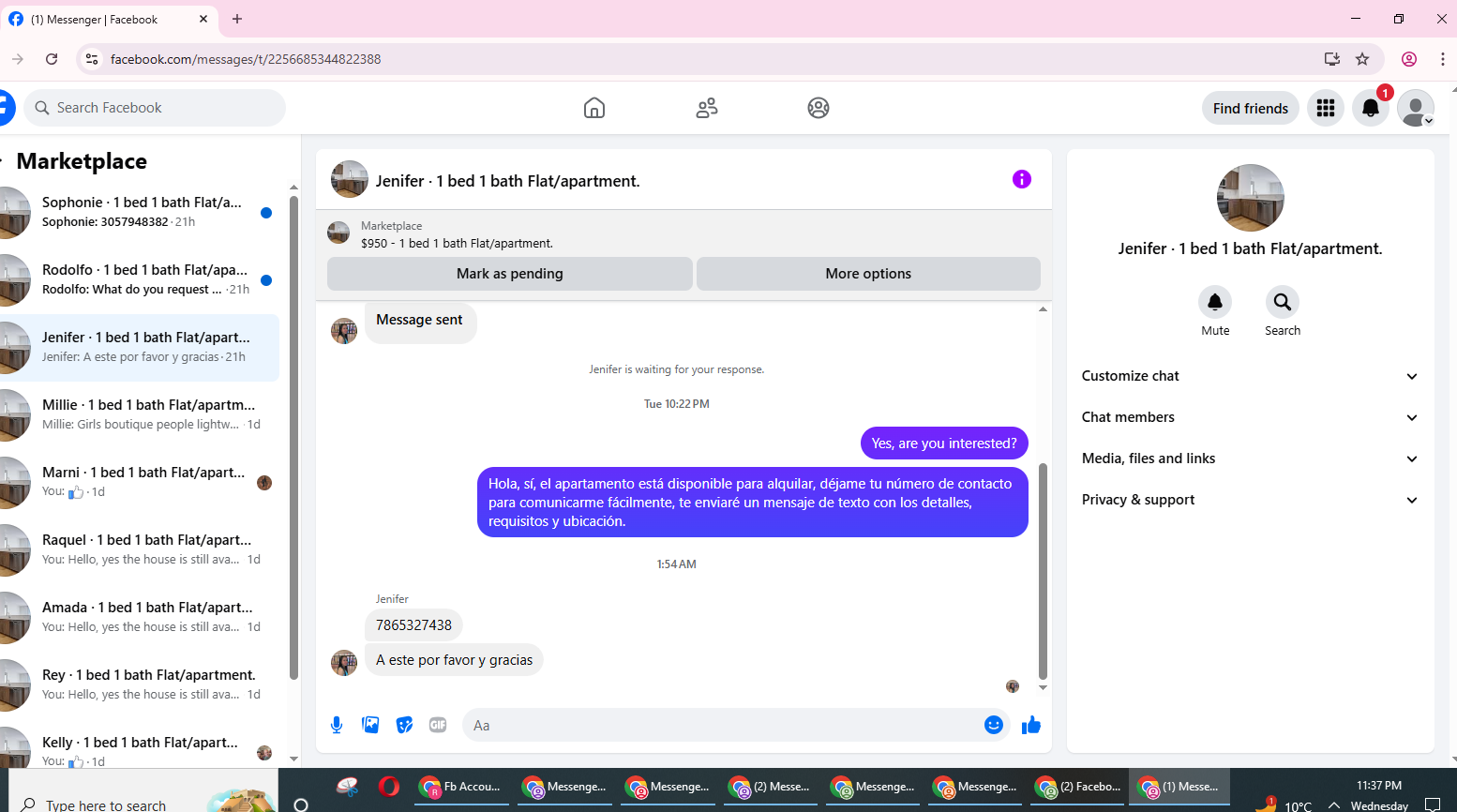
Task: Click the Search Facebook field
Action: coord(155,108)
